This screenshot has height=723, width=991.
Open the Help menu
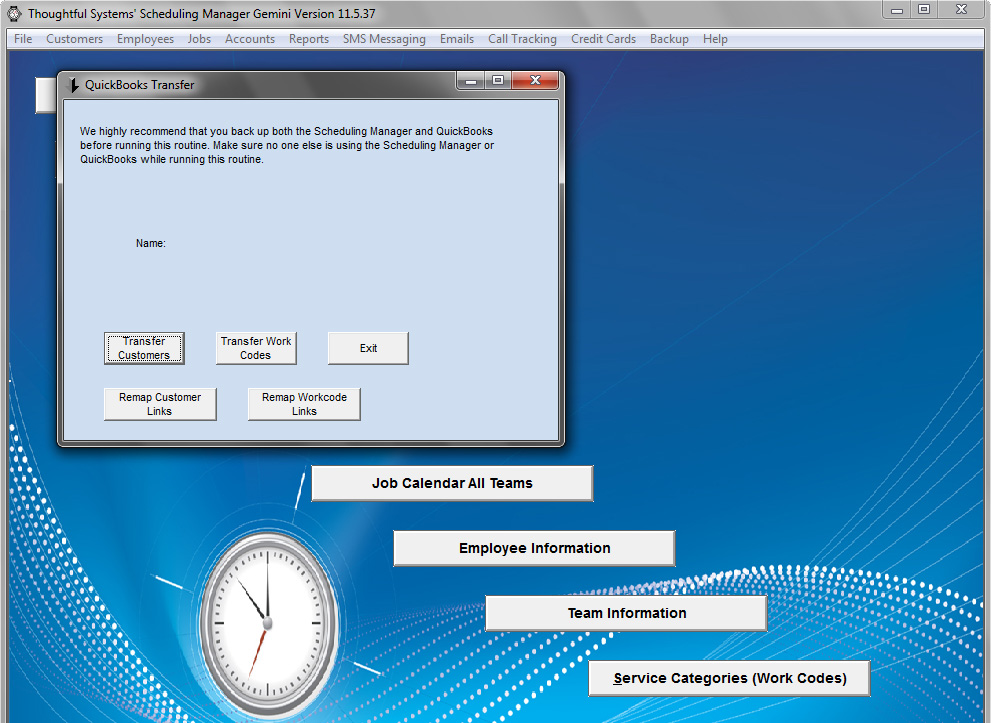(715, 39)
